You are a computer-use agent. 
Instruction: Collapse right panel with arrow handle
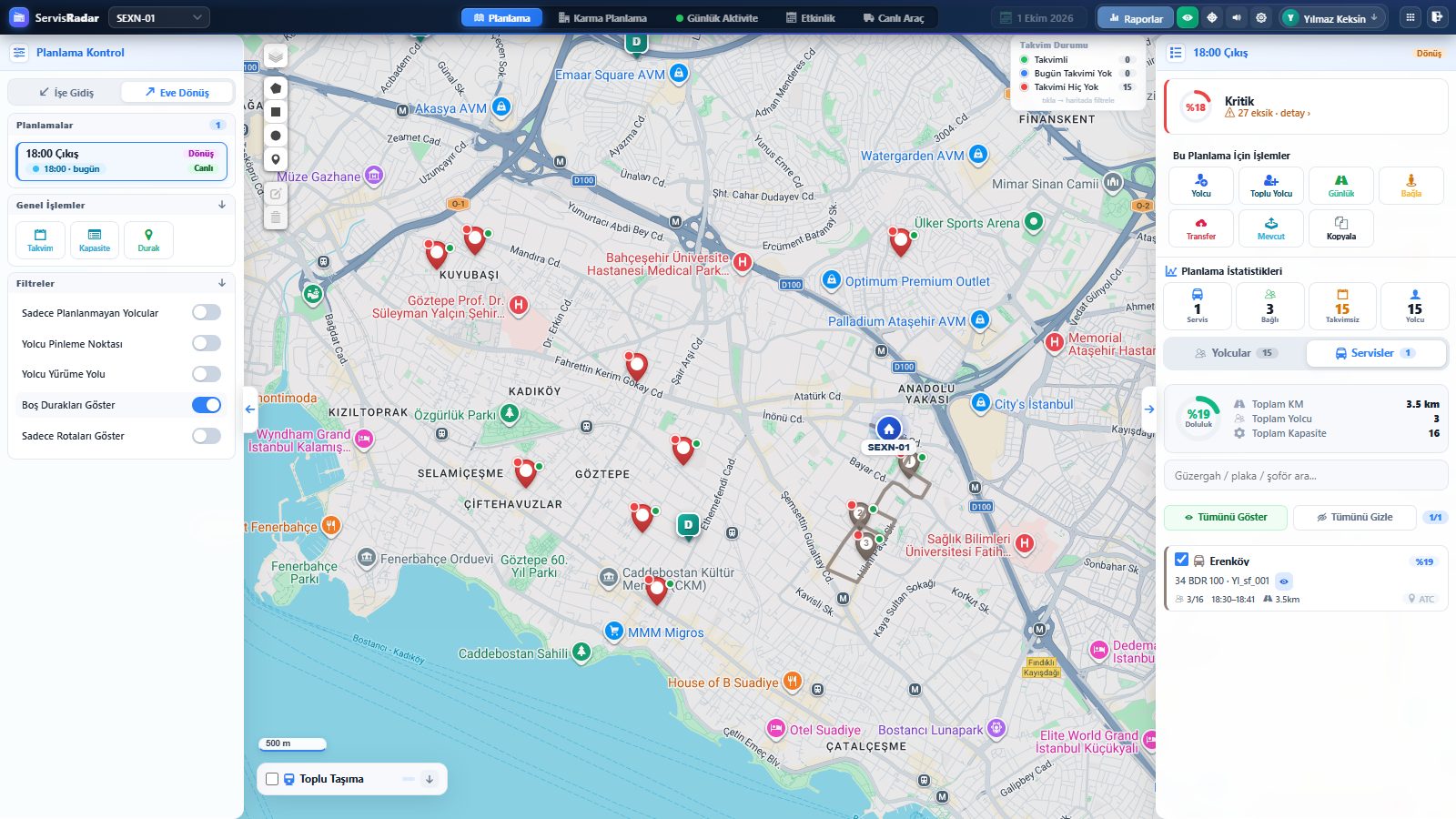[1149, 409]
